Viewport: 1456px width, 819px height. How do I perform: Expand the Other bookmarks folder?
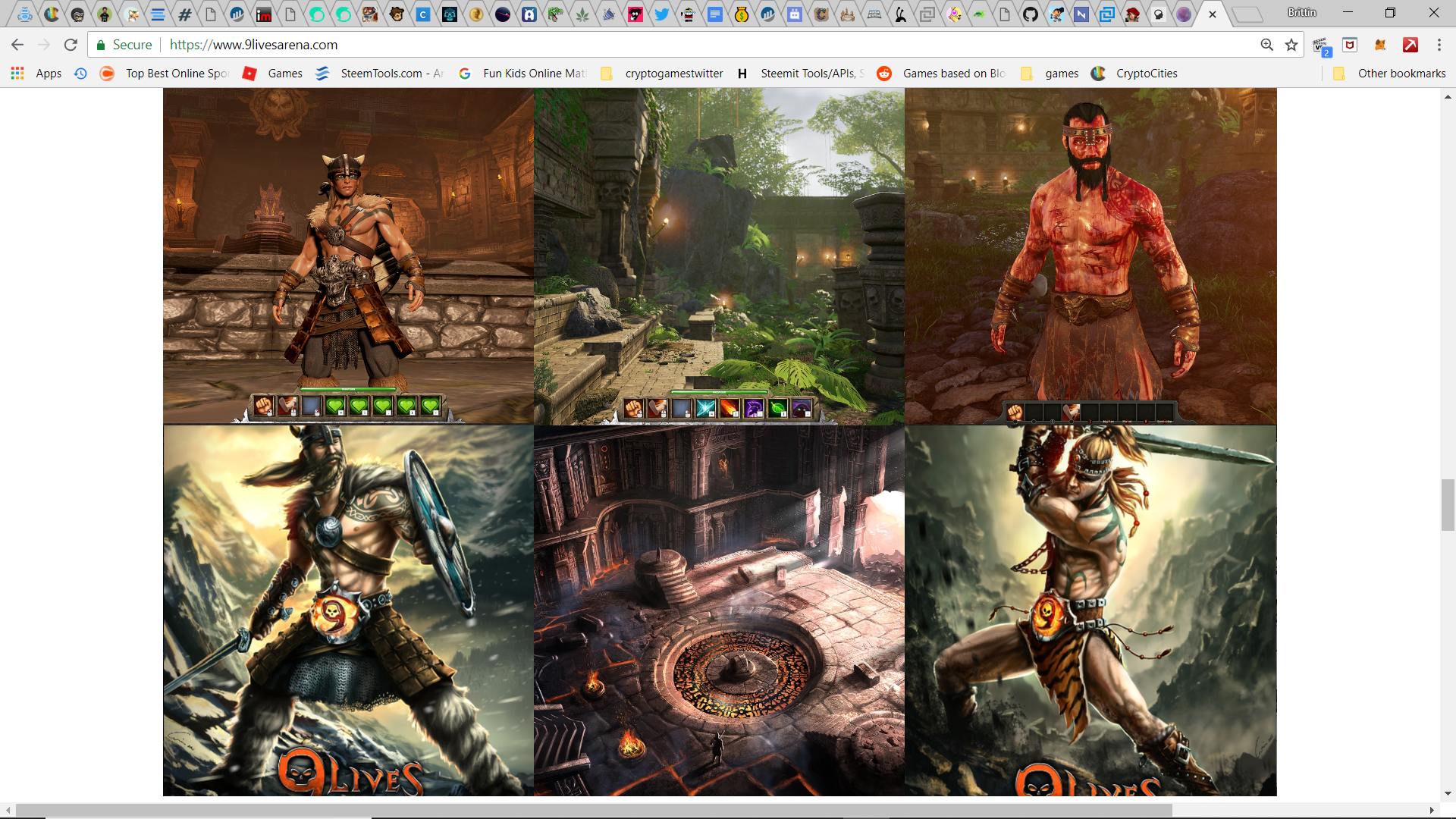1390,74
